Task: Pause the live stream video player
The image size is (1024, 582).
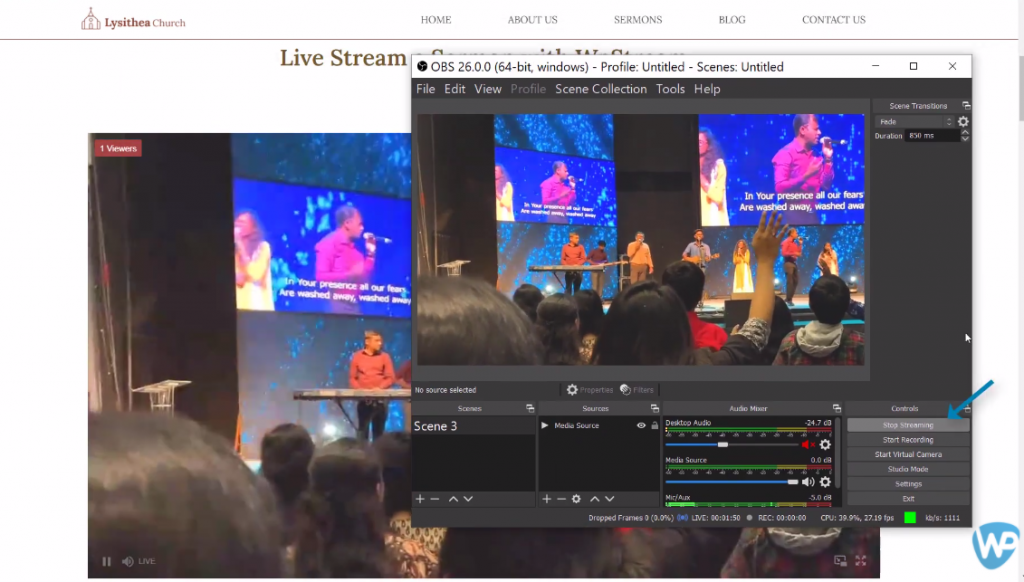Action: point(107,561)
